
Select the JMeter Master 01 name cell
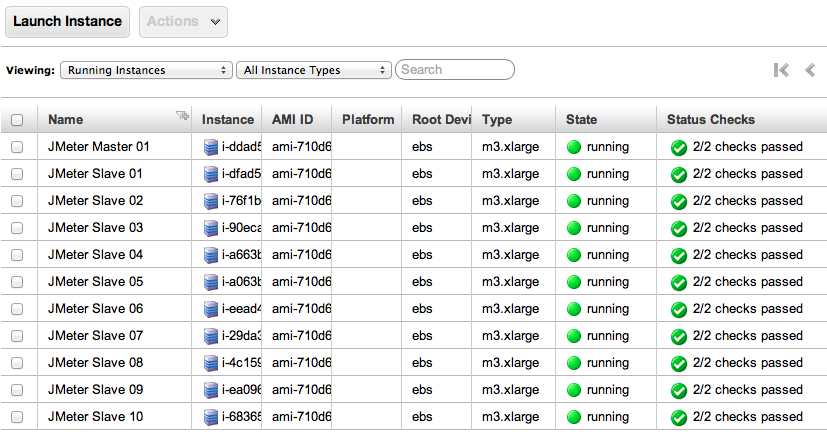pos(114,147)
